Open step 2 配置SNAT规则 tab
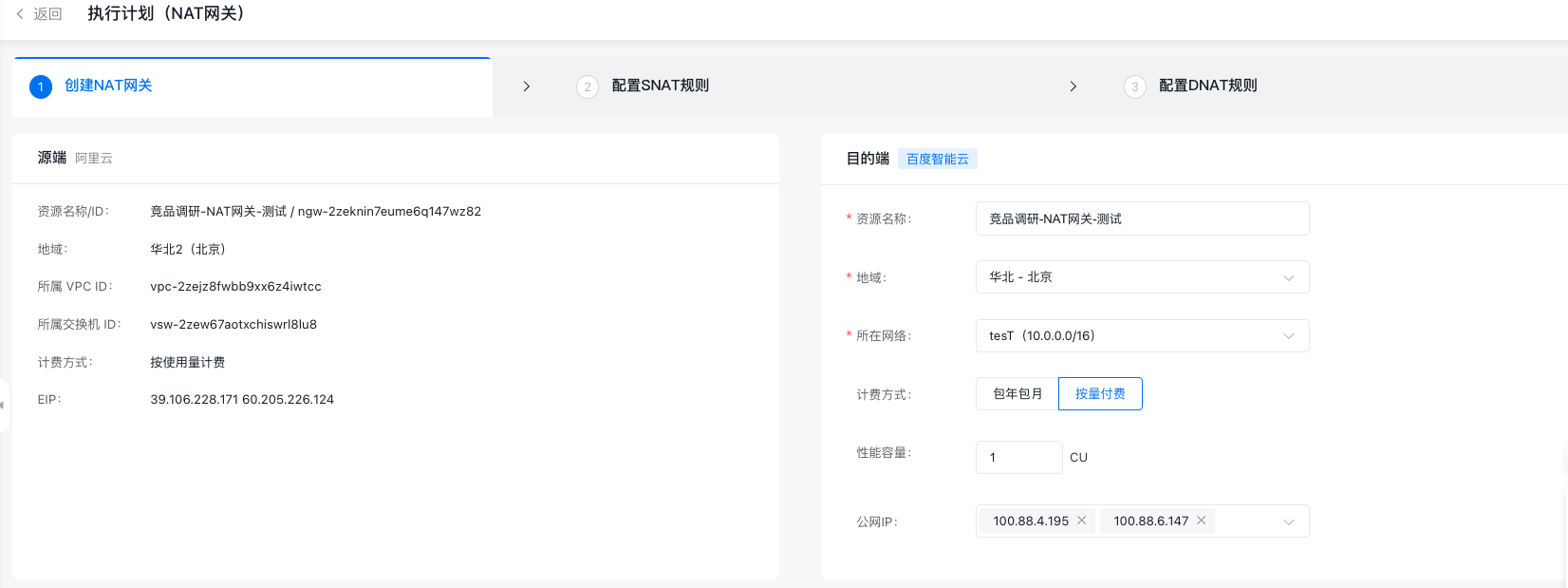 [661, 85]
